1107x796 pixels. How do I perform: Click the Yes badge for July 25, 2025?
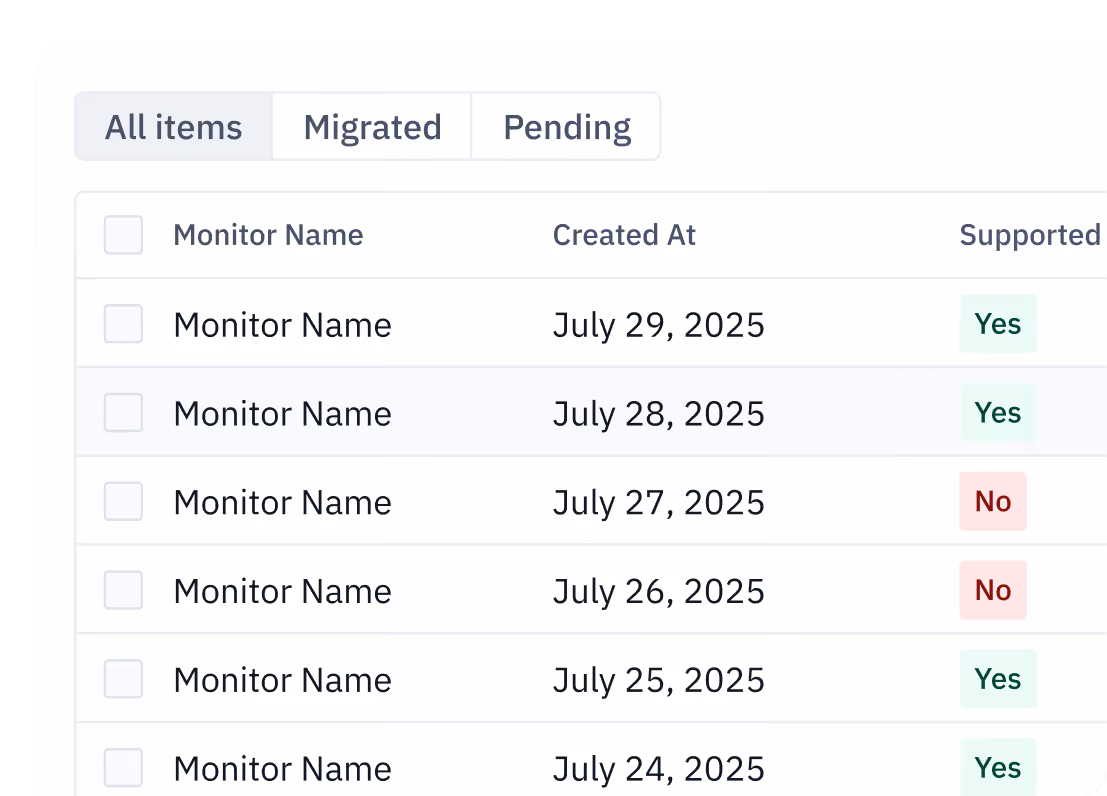pos(998,679)
